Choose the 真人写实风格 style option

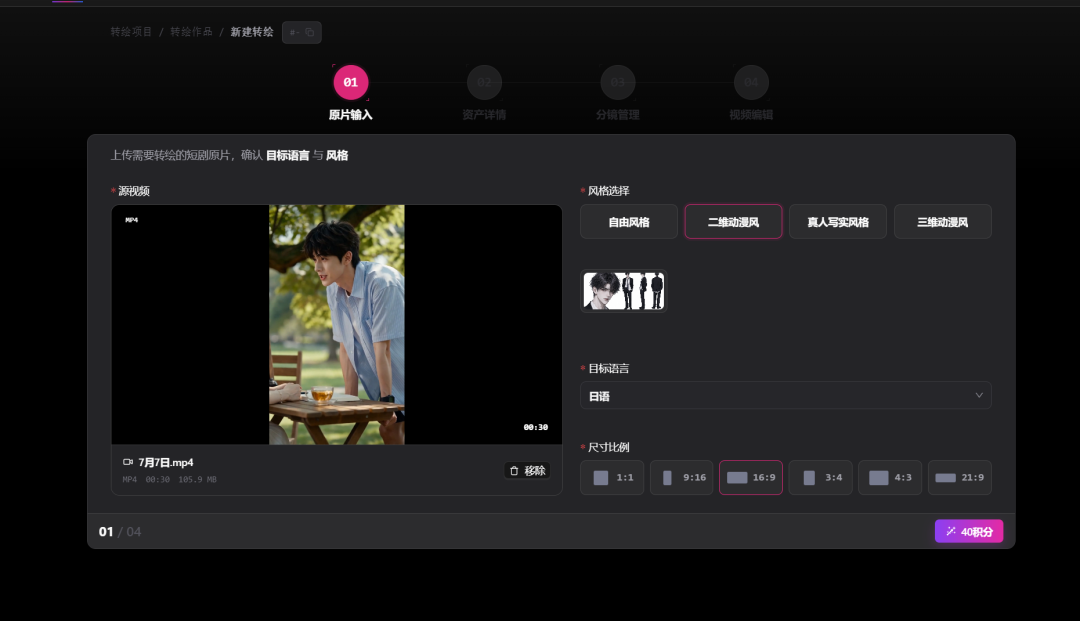coord(838,222)
